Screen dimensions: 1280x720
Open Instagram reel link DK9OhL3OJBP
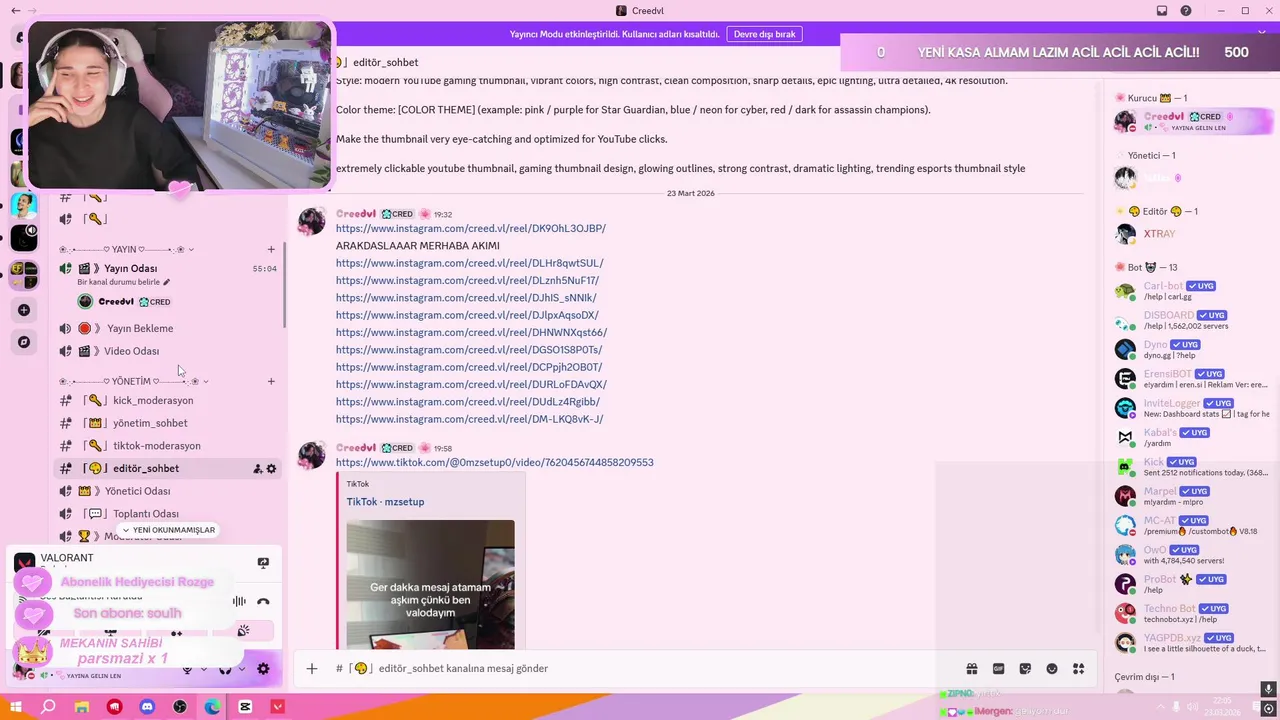click(x=471, y=228)
